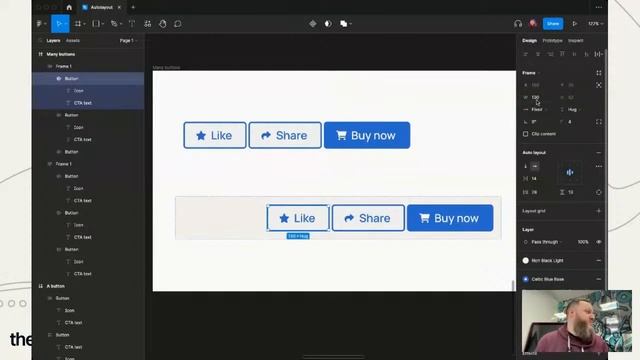The height and width of the screenshot is (360, 640).
Task: Collapse the Many buttons frame layer
Action: 40,54
